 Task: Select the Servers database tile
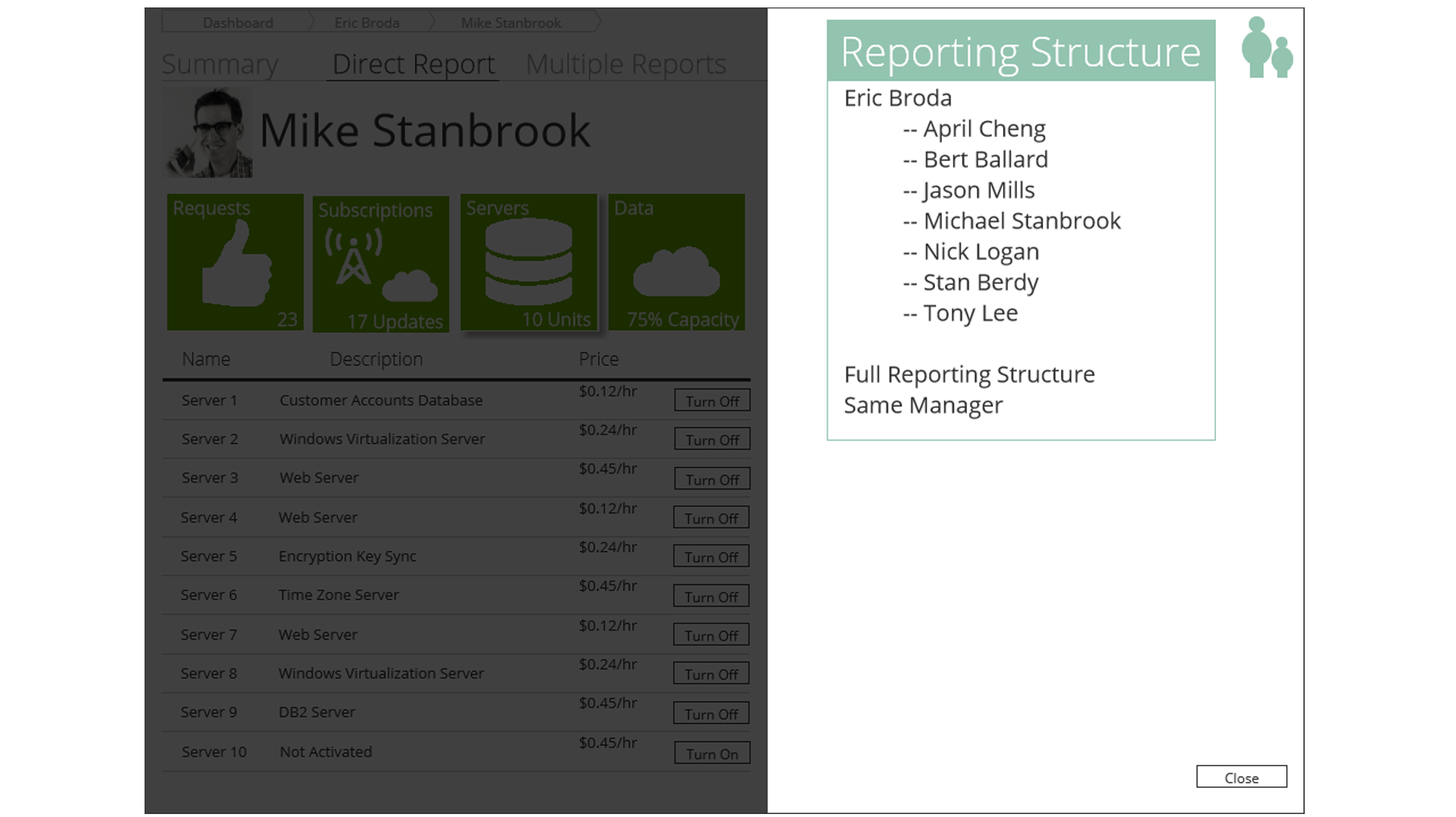coord(528,262)
